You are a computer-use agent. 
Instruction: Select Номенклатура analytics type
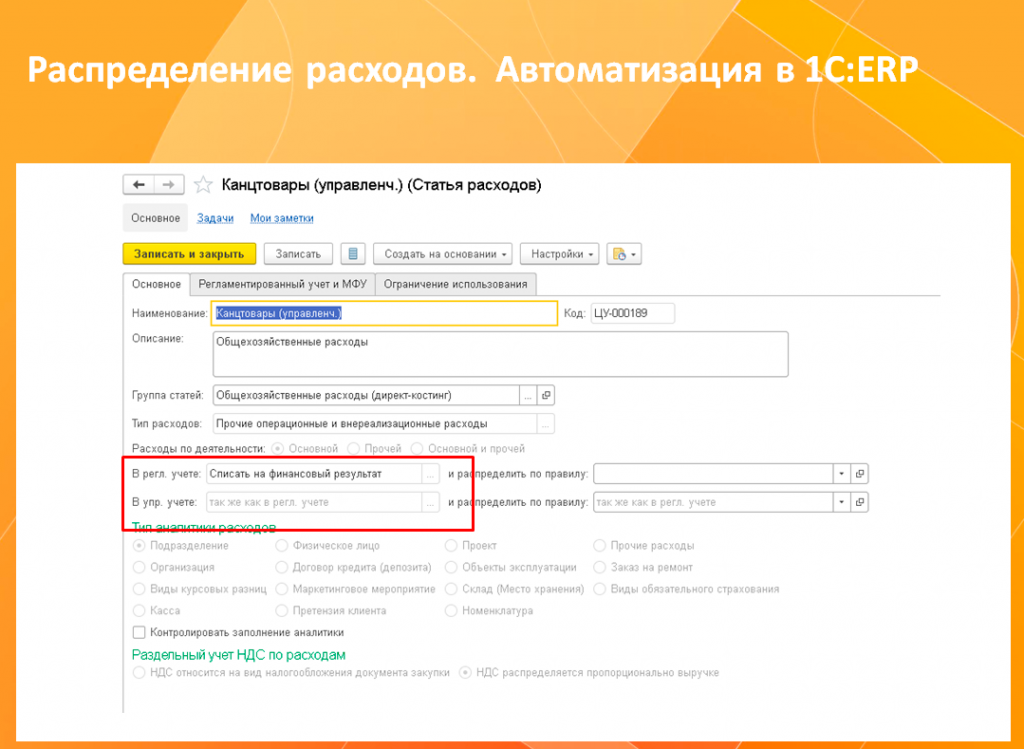(x=451, y=611)
